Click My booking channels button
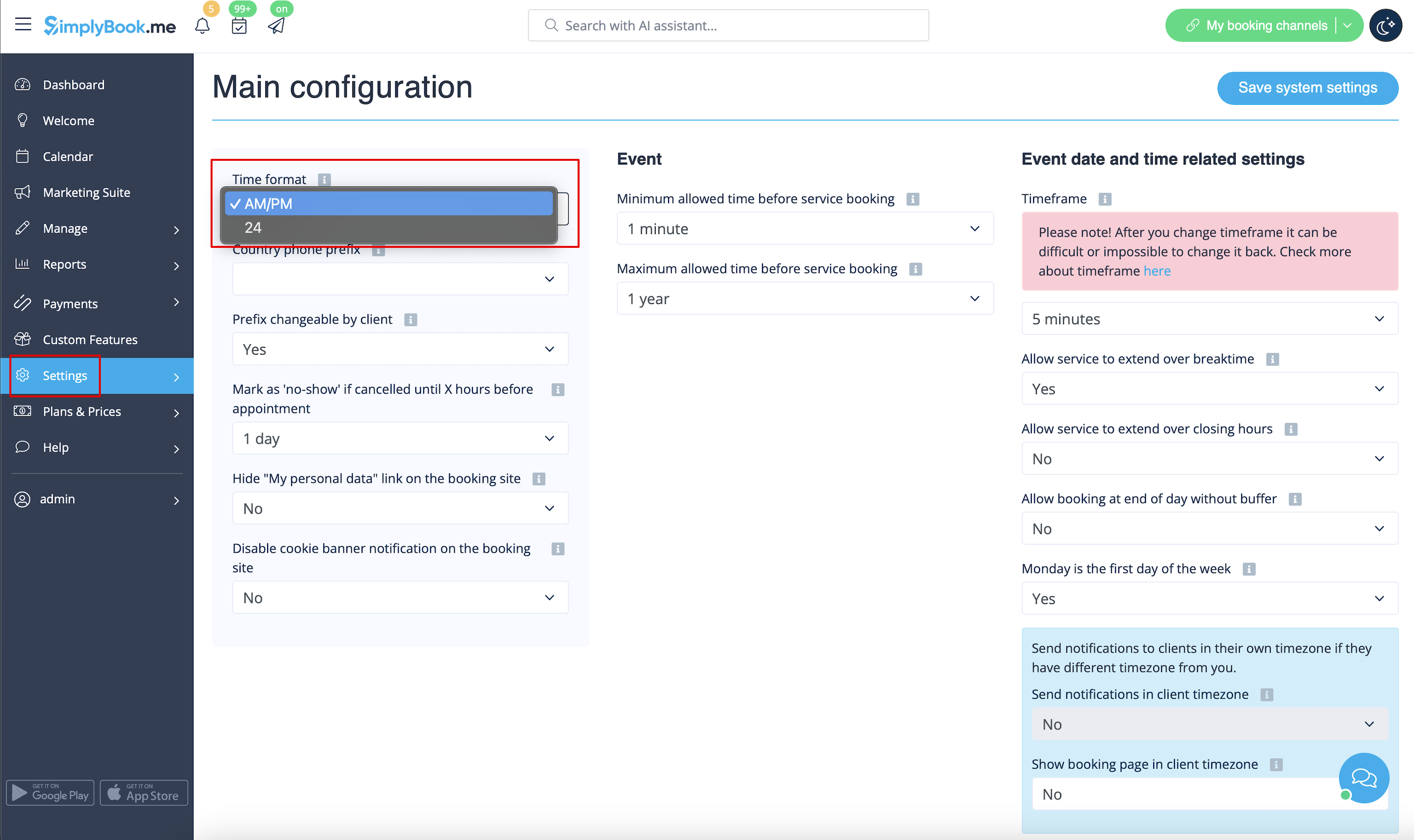The height and width of the screenshot is (840, 1414). (x=1257, y=26)
